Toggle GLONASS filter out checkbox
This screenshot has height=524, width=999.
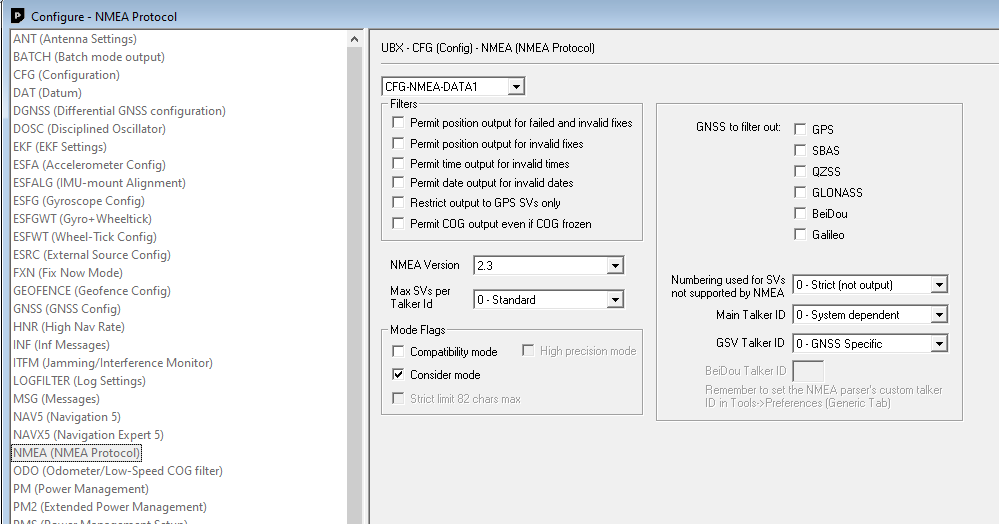pos(800,193)
